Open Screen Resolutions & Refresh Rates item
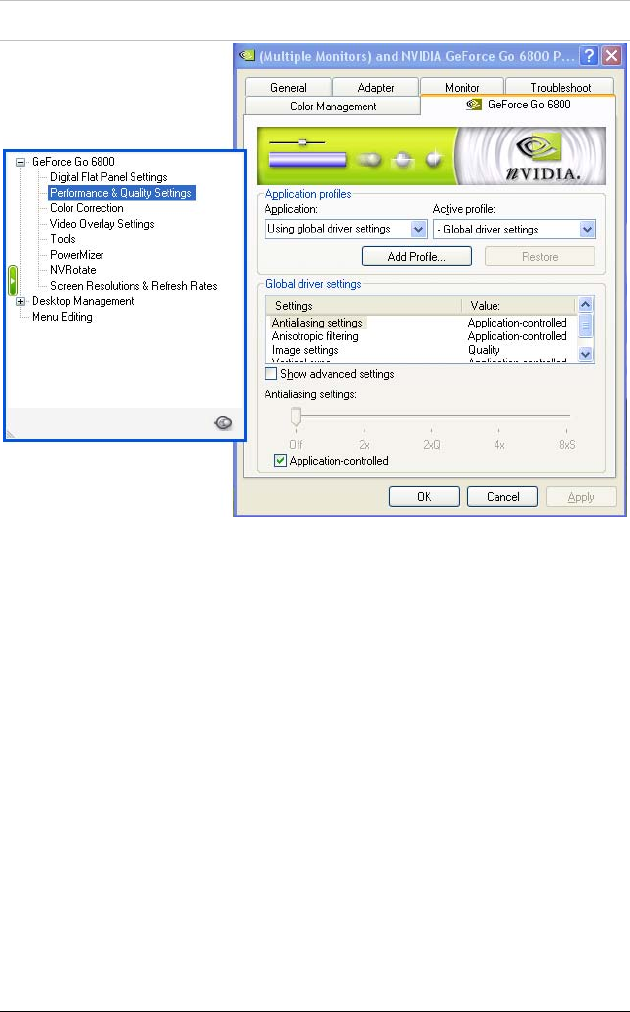 coord(134,286)
